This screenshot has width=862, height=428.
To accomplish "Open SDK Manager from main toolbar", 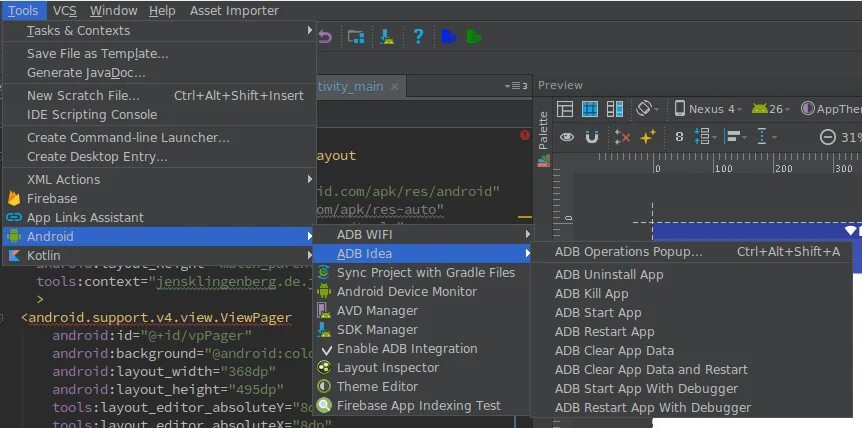I will (387, 37).
